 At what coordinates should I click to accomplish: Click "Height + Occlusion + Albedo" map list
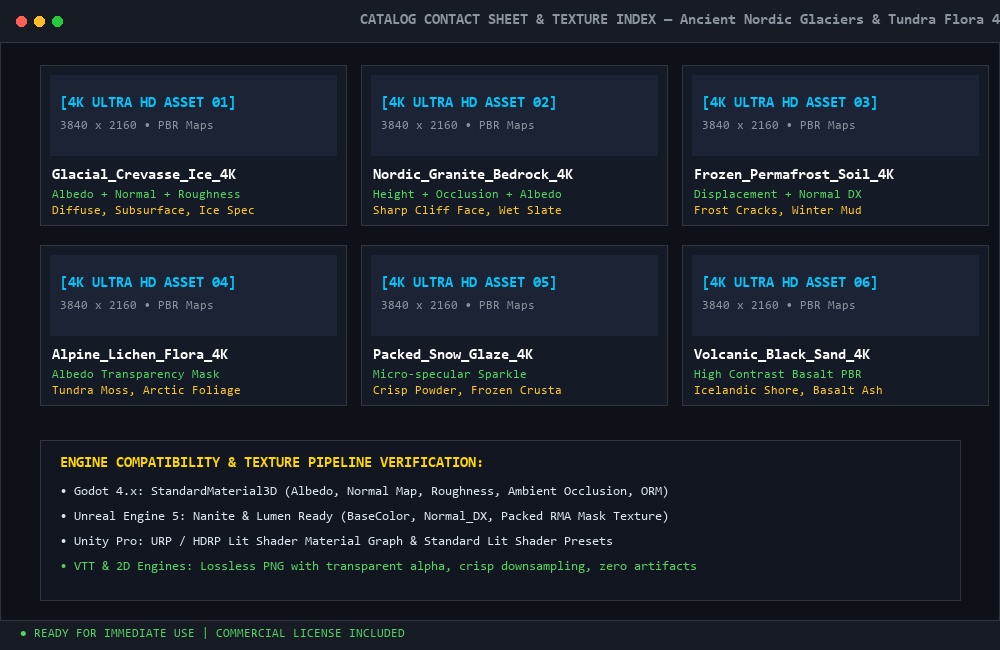click(x=467, y=194)
